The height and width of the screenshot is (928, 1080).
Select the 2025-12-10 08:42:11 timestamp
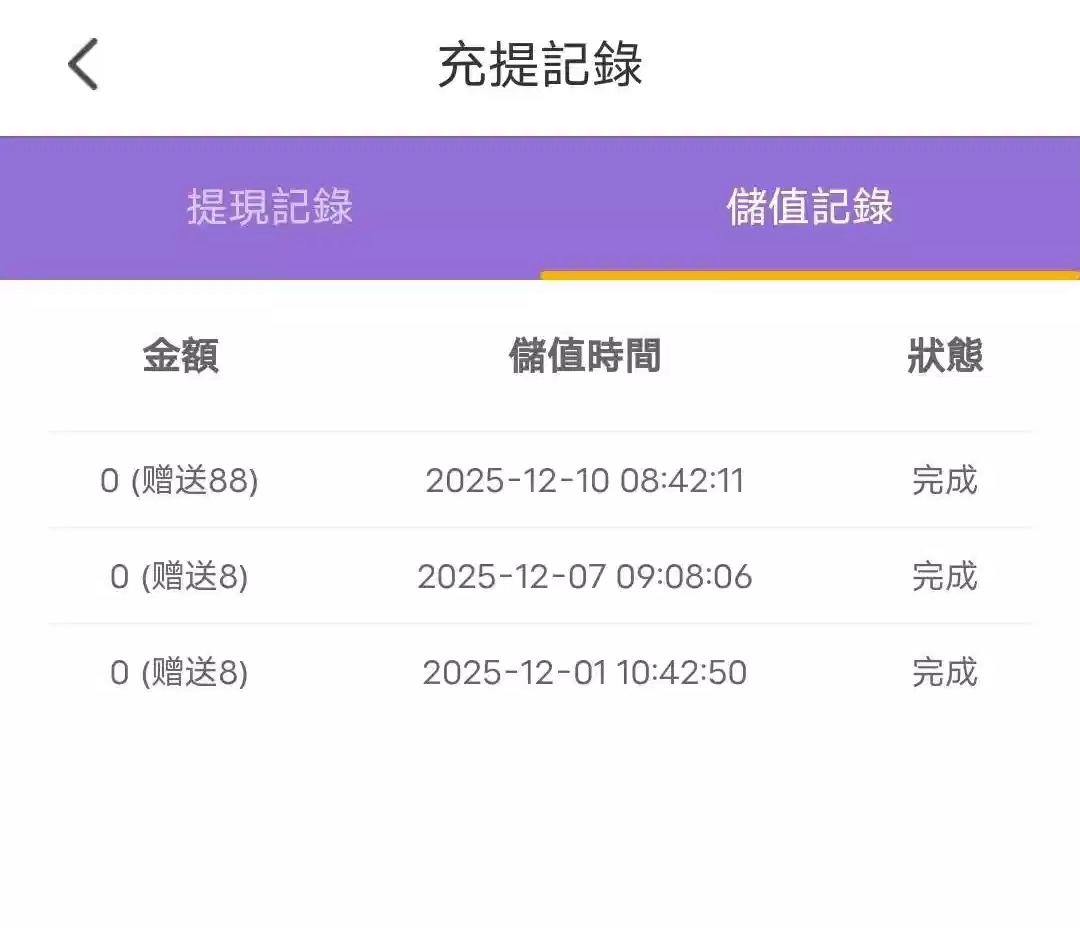(x=585, y=481)
